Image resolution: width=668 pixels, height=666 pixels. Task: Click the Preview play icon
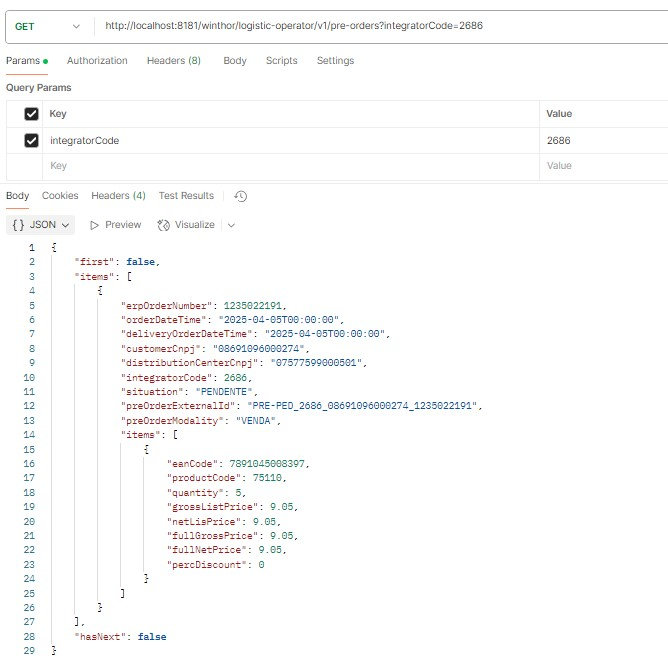[96, 225]
